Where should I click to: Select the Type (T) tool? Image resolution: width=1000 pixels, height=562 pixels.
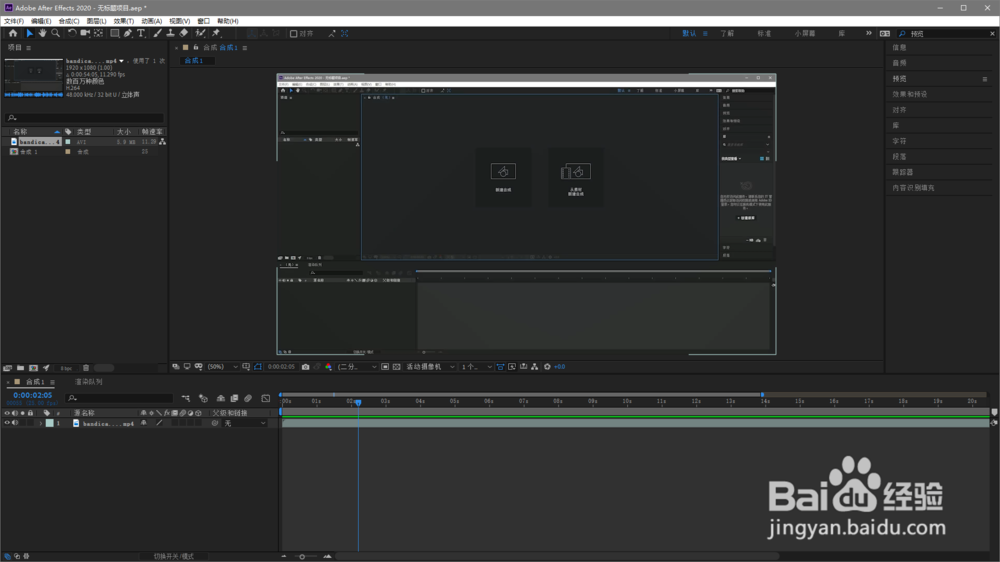[141, 33]
